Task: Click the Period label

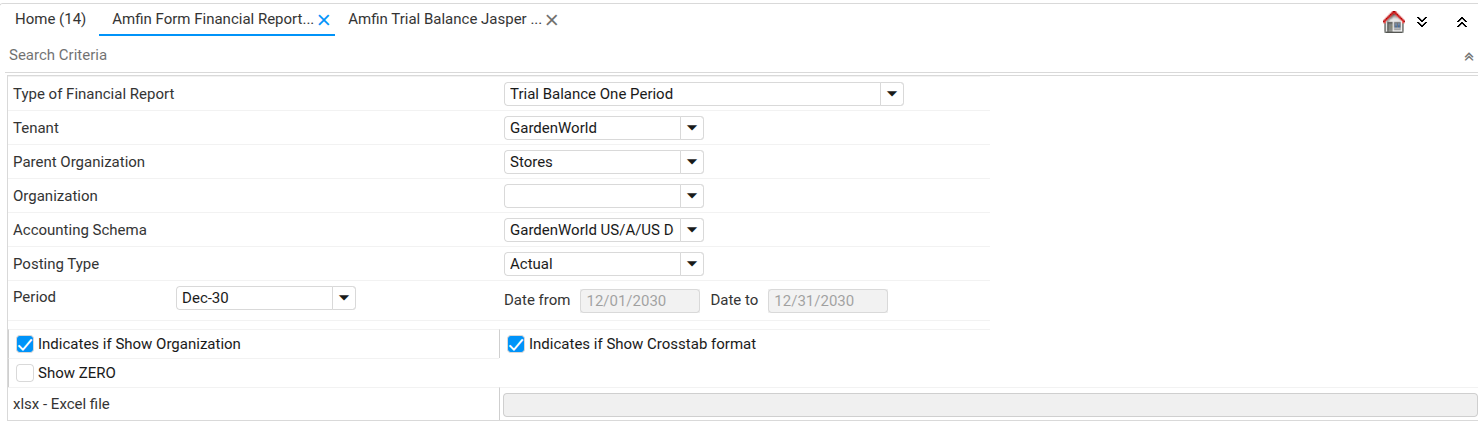Action: pyautogui.click(x=34, y=297)
